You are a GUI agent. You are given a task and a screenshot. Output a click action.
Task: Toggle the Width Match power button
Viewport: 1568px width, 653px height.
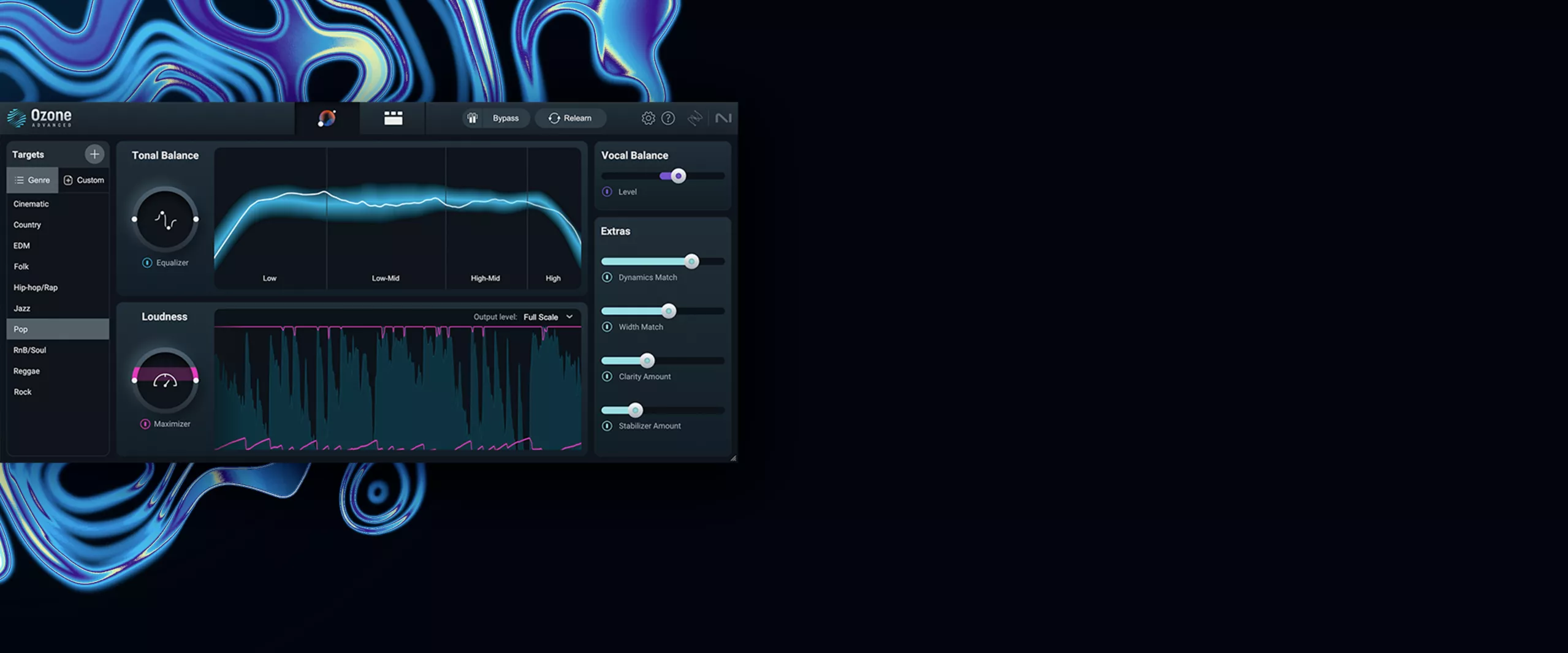tap(607, 327)
